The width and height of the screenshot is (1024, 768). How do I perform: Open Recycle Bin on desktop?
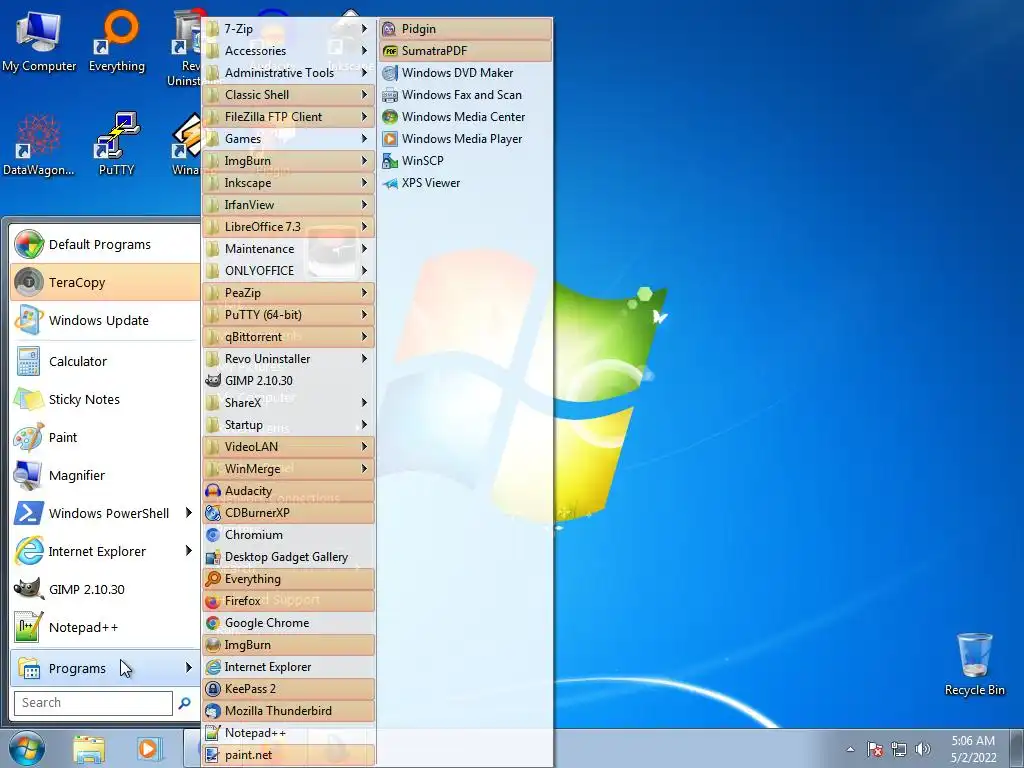[974, 664]
